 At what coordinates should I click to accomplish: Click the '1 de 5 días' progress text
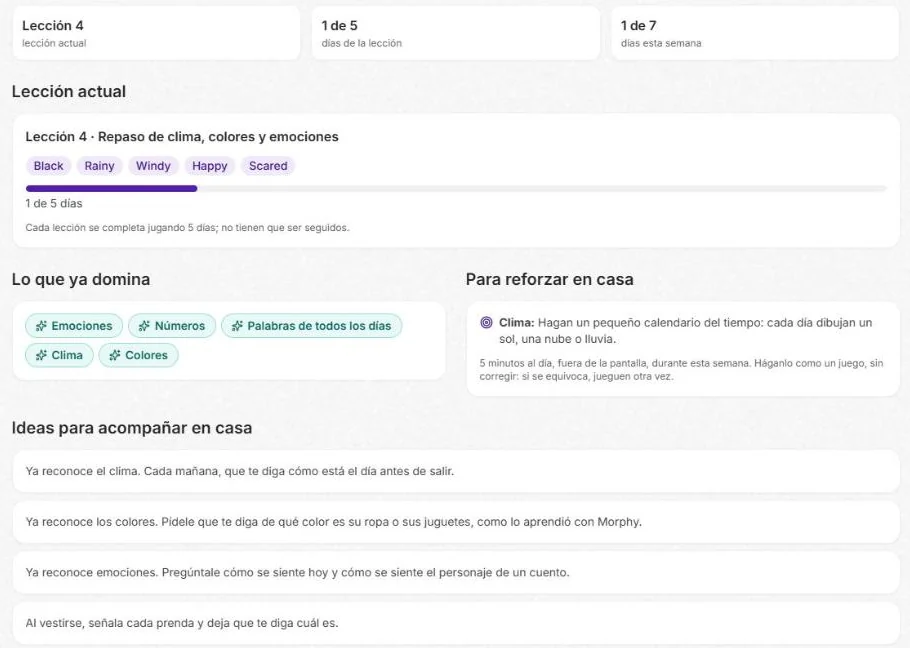click(54, 204)
